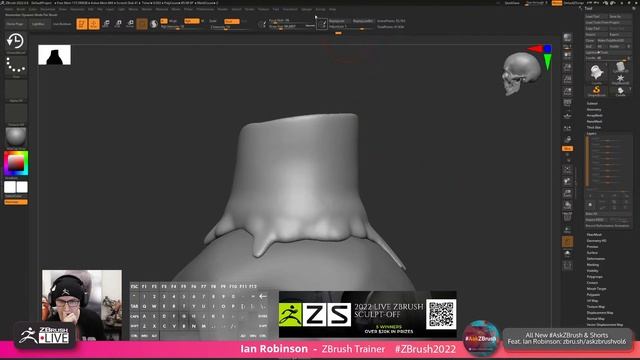The height and width of the screenshot is (360, 640).
Task: Toggle the Mrgb button
Action: point(173,21)
